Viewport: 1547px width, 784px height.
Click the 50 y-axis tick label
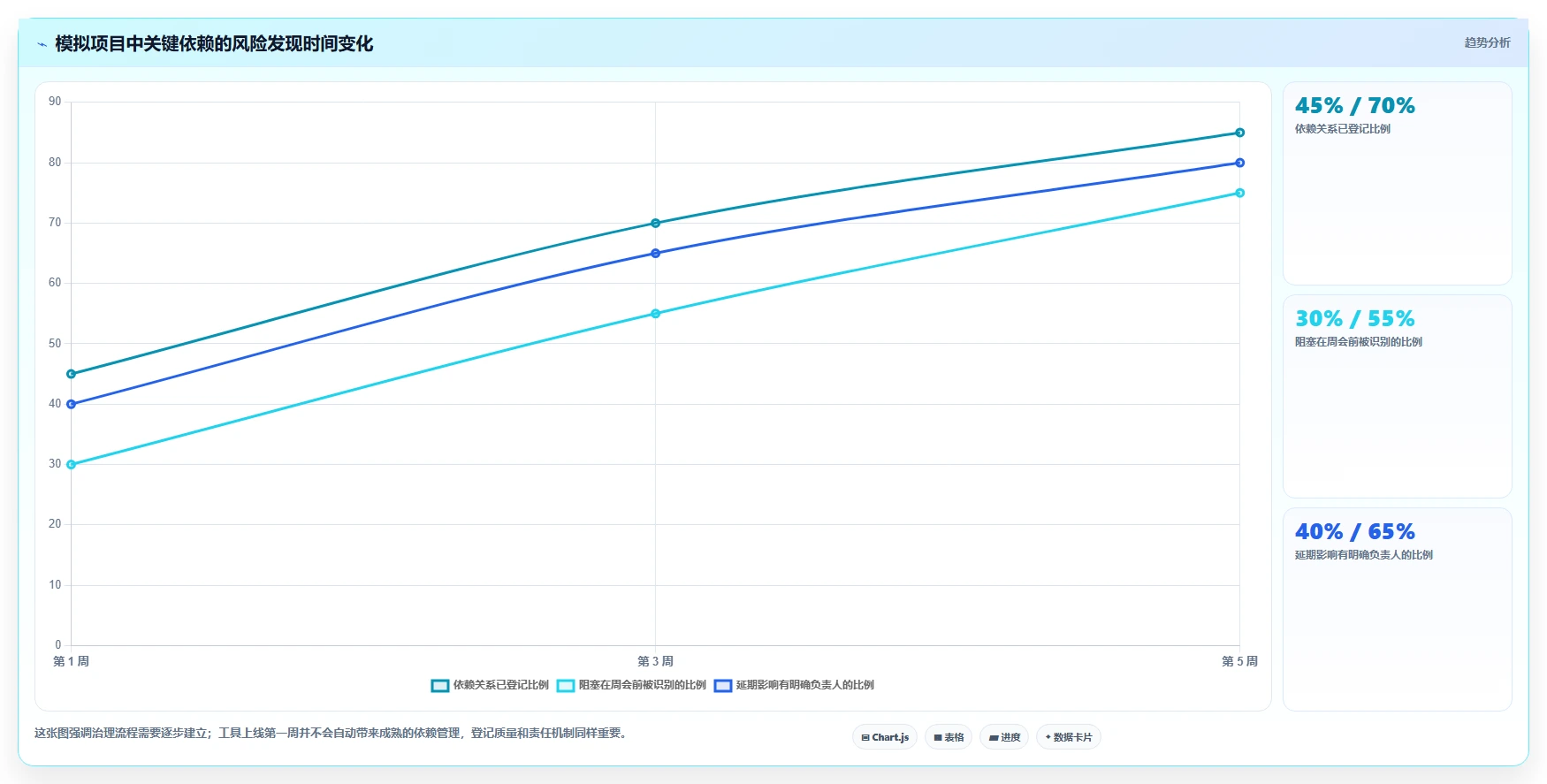55,343
